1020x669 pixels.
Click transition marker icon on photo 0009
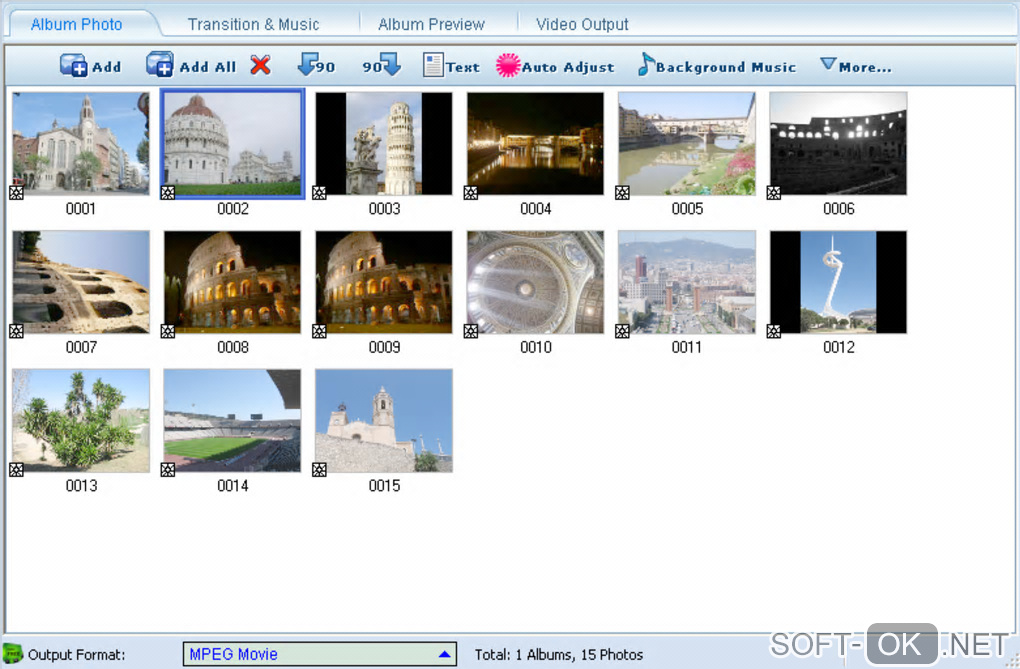coord(319,331)
